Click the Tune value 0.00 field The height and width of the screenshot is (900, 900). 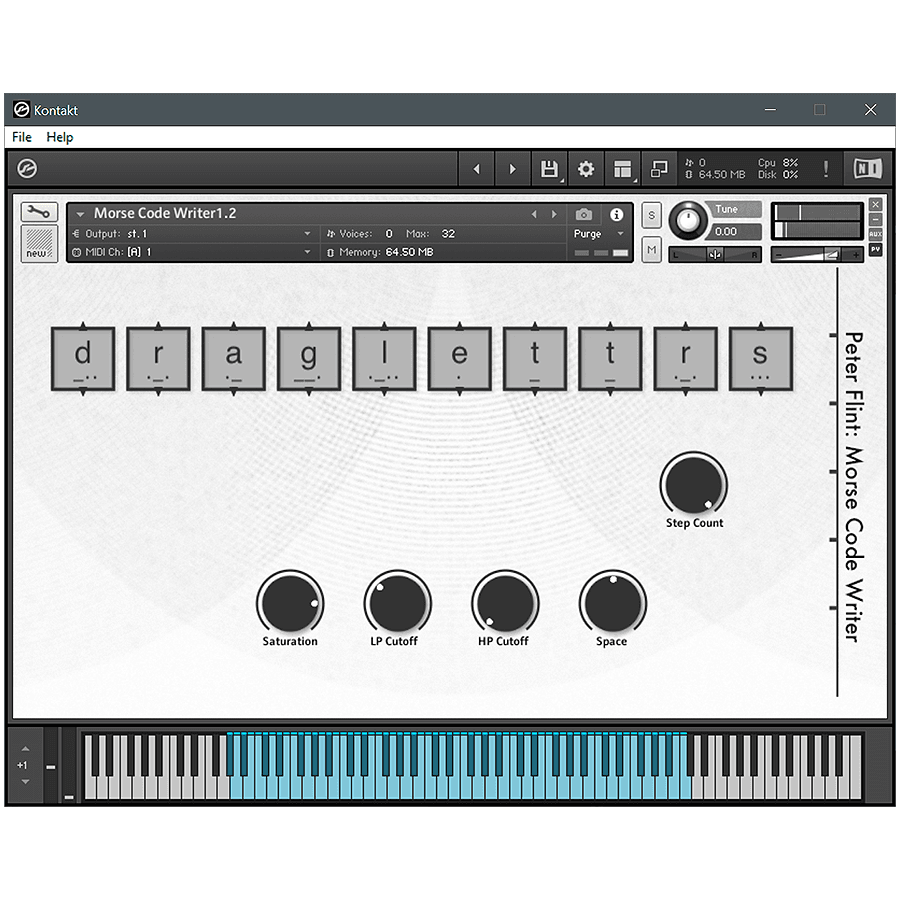coord(735,231)
